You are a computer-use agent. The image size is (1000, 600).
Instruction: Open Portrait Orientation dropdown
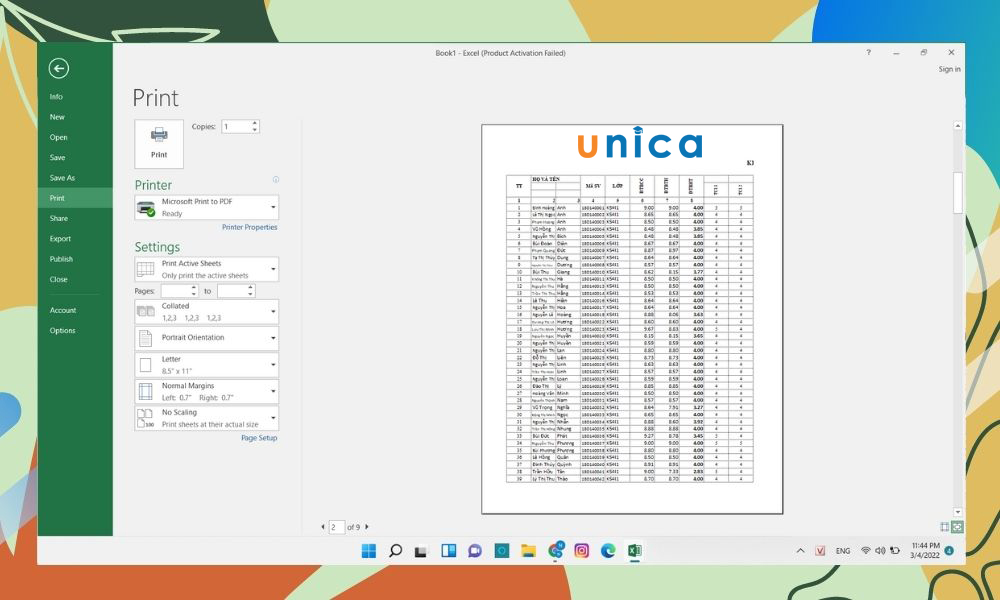207,338
